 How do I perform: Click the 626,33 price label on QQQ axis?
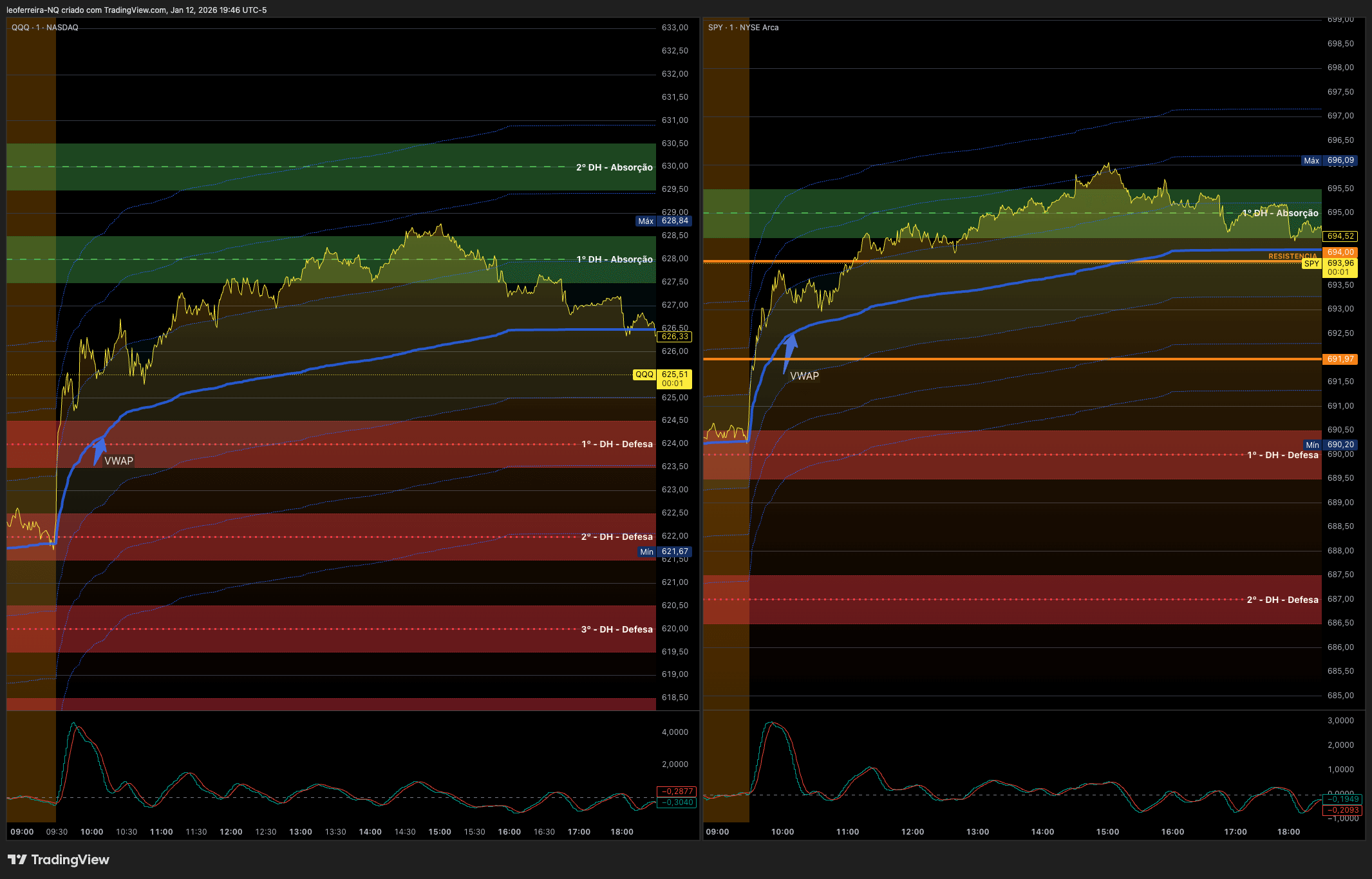pyautogui.click(x=674, y=337)
